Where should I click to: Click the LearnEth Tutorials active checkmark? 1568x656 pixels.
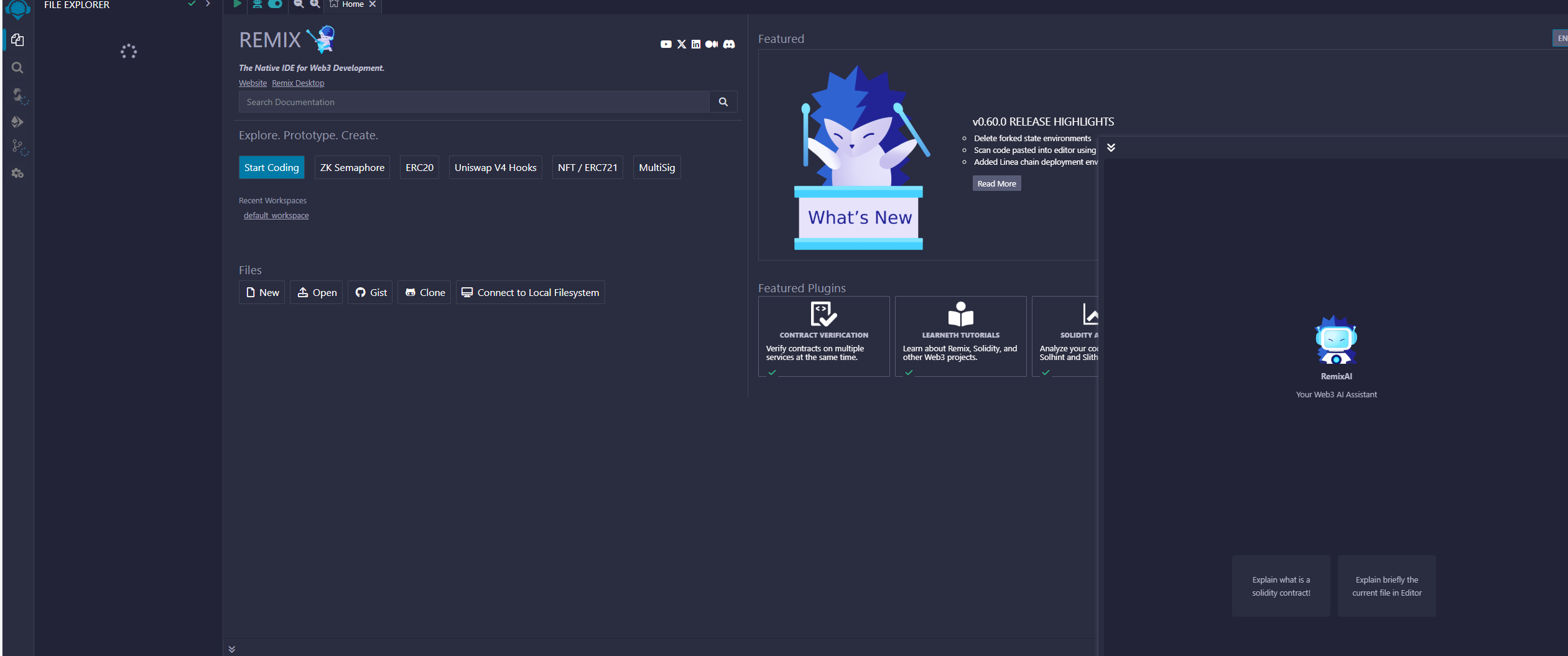tap(909, 372)
